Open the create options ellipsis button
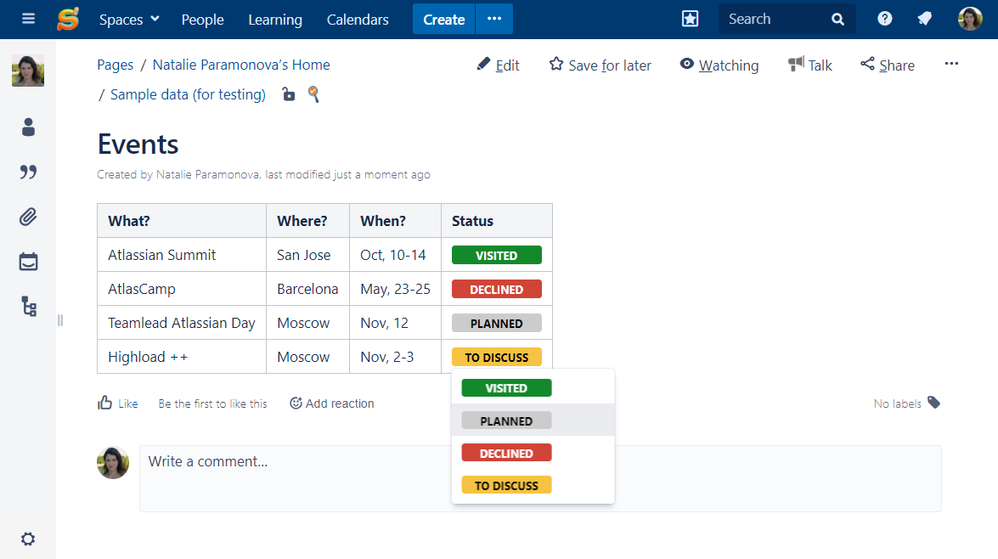 (x=495, y=19)
